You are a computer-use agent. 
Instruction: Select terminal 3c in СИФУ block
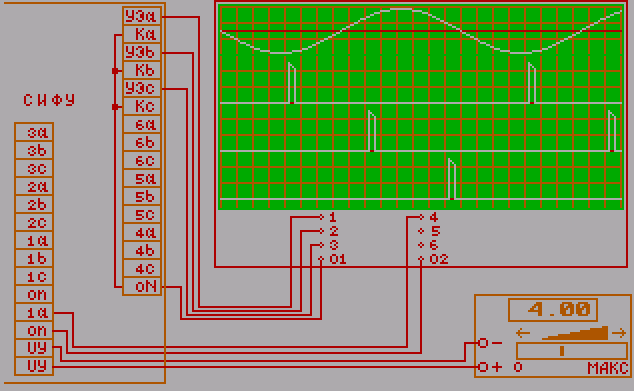coord(34,168)
